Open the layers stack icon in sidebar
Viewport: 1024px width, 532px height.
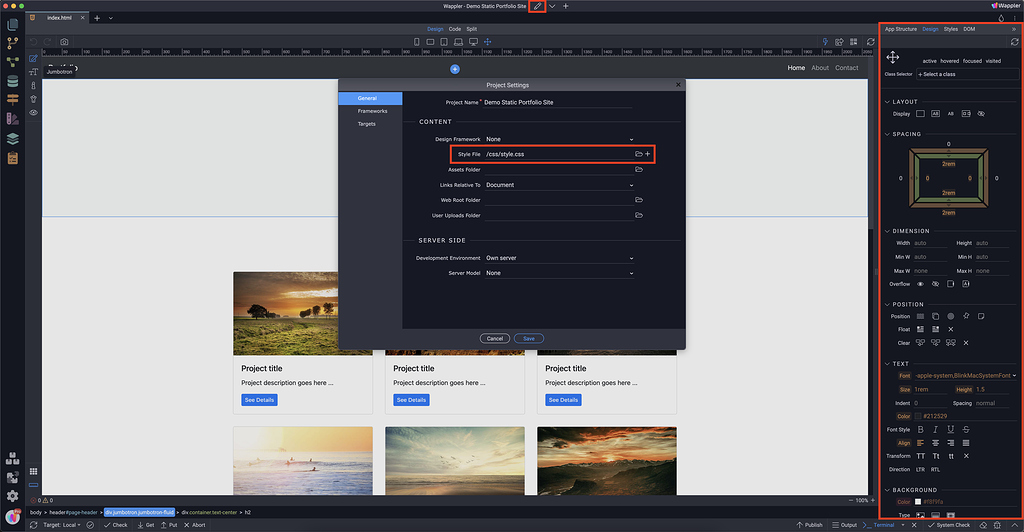(x=12, y=138)
